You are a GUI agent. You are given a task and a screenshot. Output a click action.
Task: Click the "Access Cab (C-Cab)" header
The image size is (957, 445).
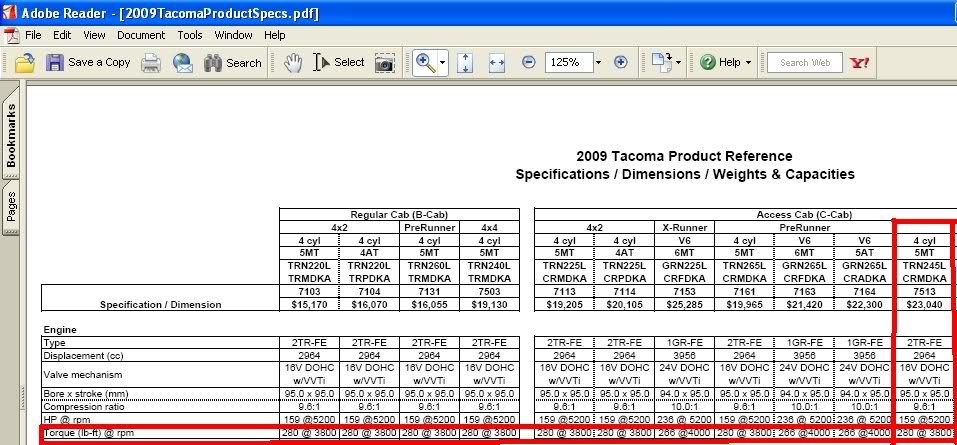point(804,215)
